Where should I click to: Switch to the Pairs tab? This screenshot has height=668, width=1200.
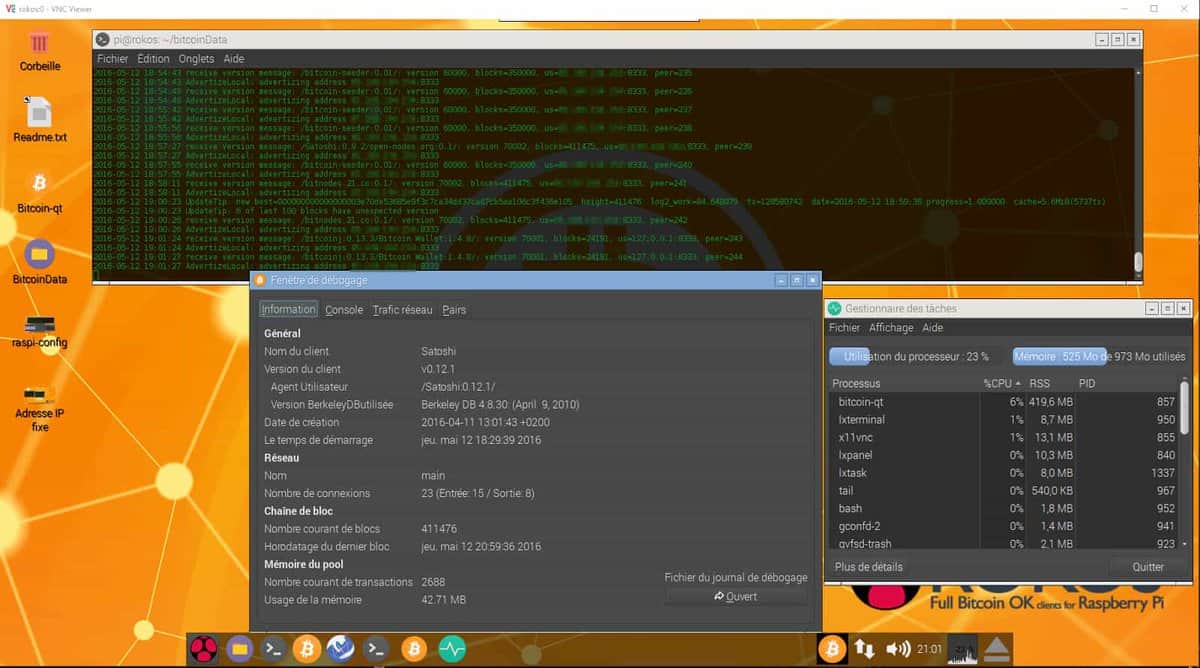tap(454, 310)
